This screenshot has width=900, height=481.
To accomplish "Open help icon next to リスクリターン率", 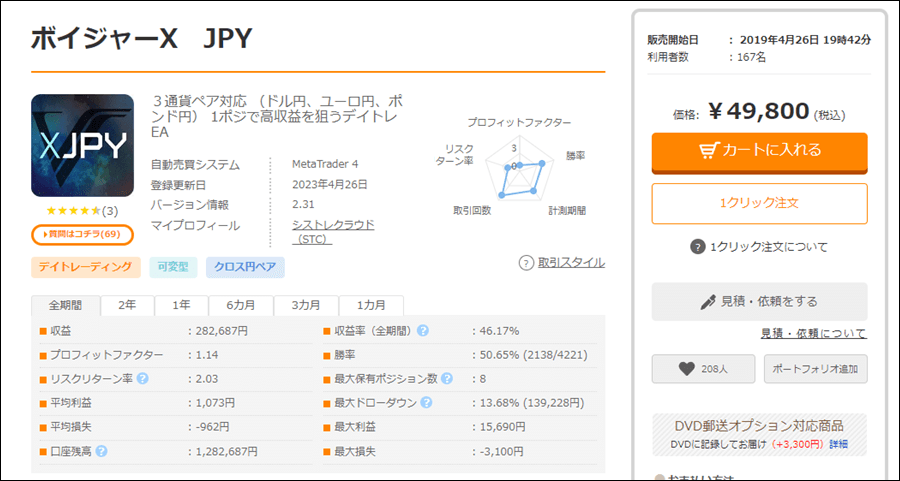I will [143, 379].
